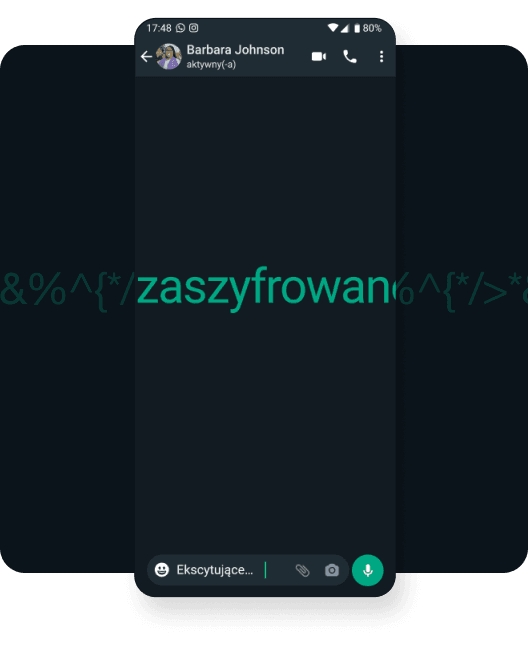The width and height of the screenshot is (528, 647).
Task: Tap the WhatsApp notification icon in status bar
Action: click(180, 28)
